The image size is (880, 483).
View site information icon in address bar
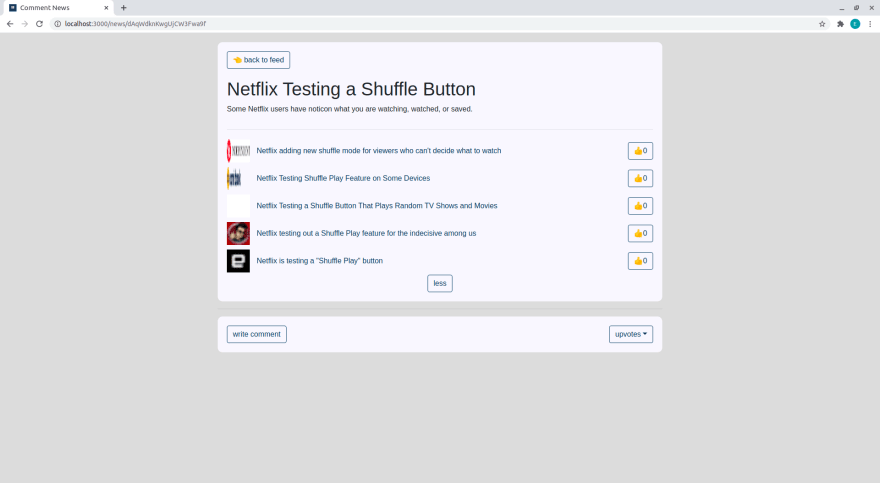click(x=57, y=24)
